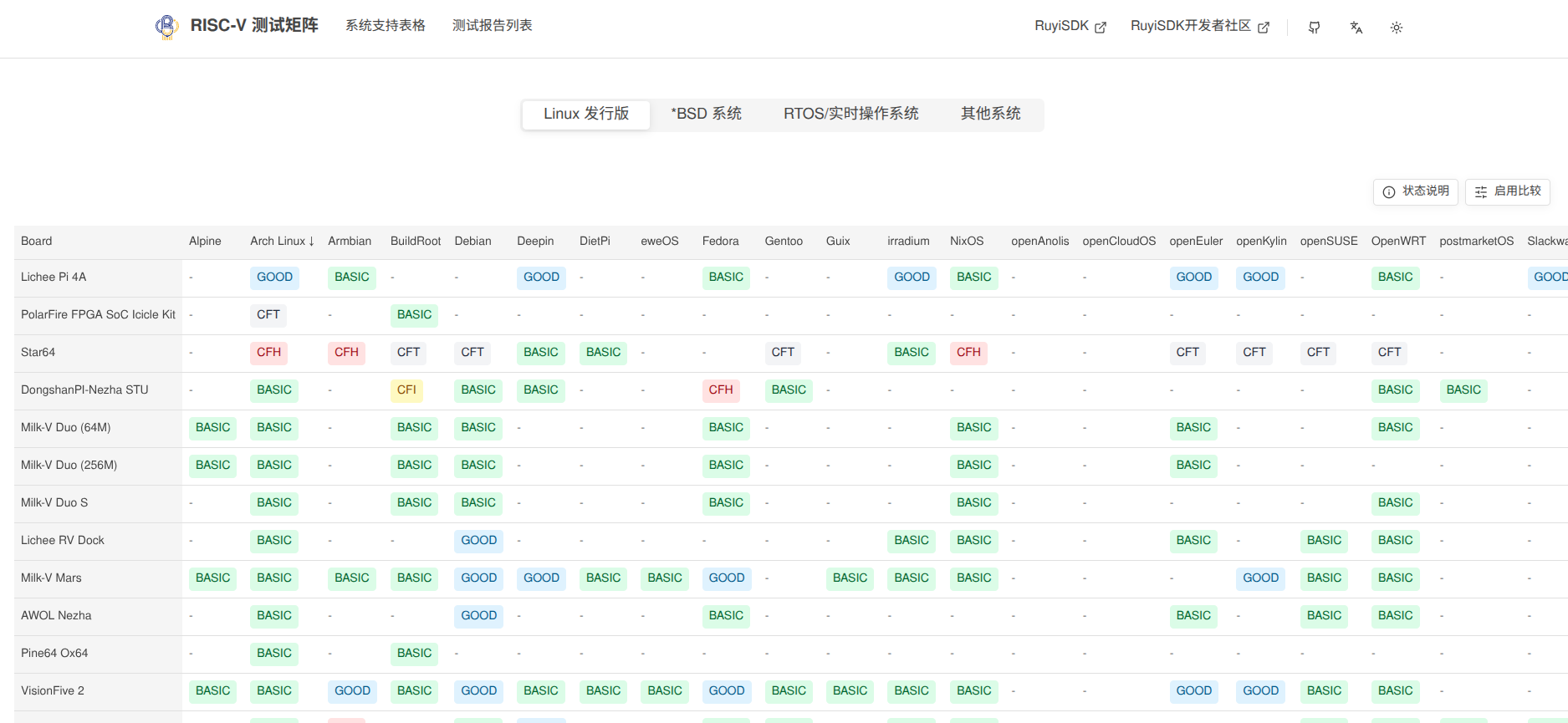Click the sliders icon in 启用比较 button

1481,192
